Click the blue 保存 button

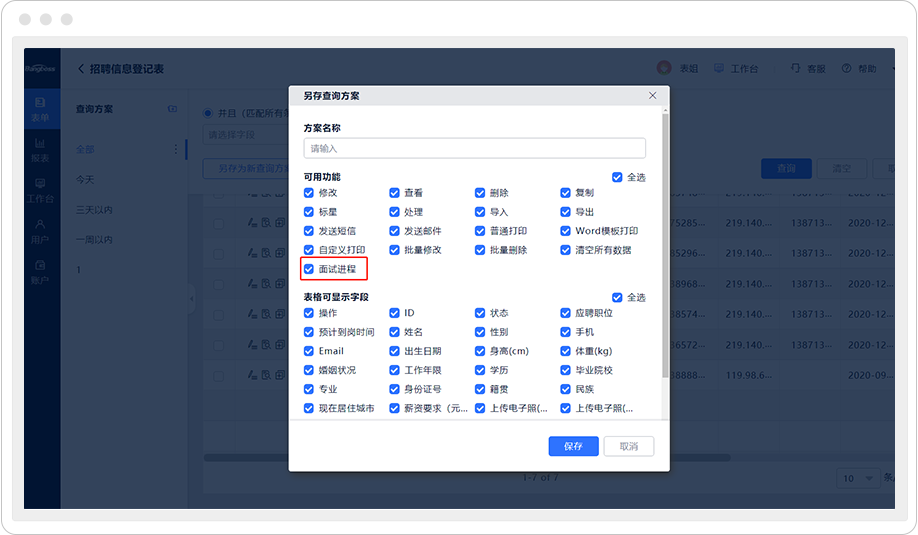(573, 446)
